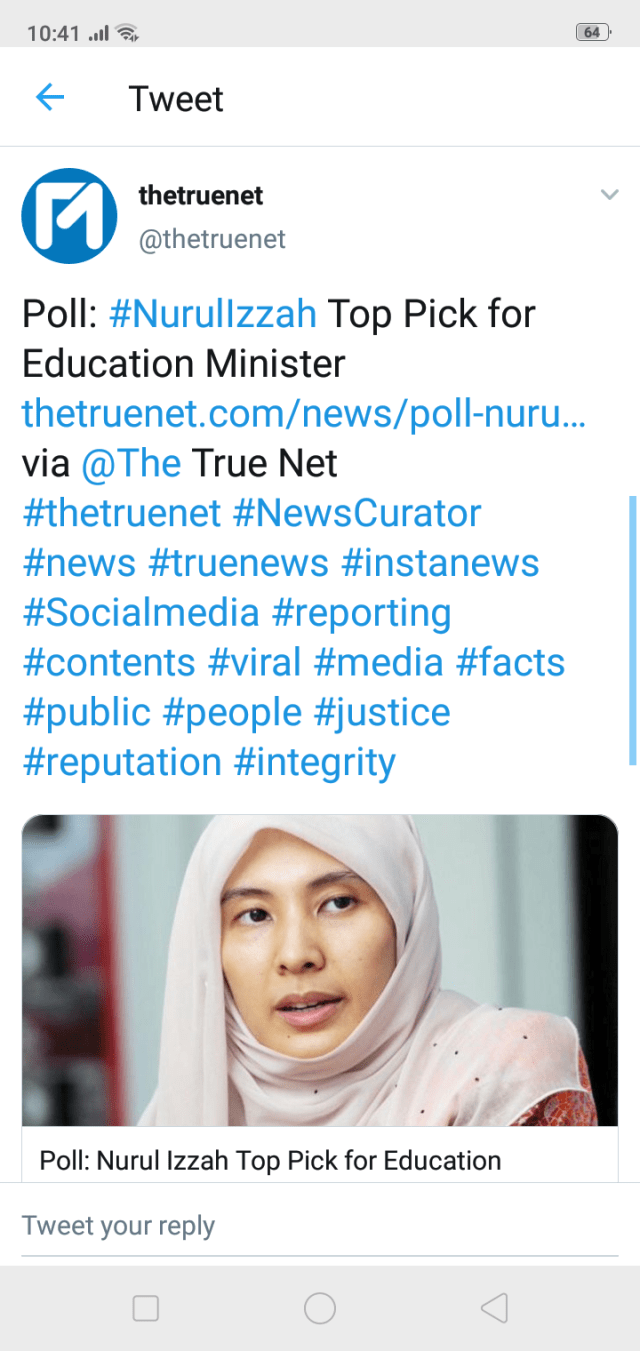Tap the Android home circle button
The height and width of the screenshot is (1351, 640).
coord(320,1307)
